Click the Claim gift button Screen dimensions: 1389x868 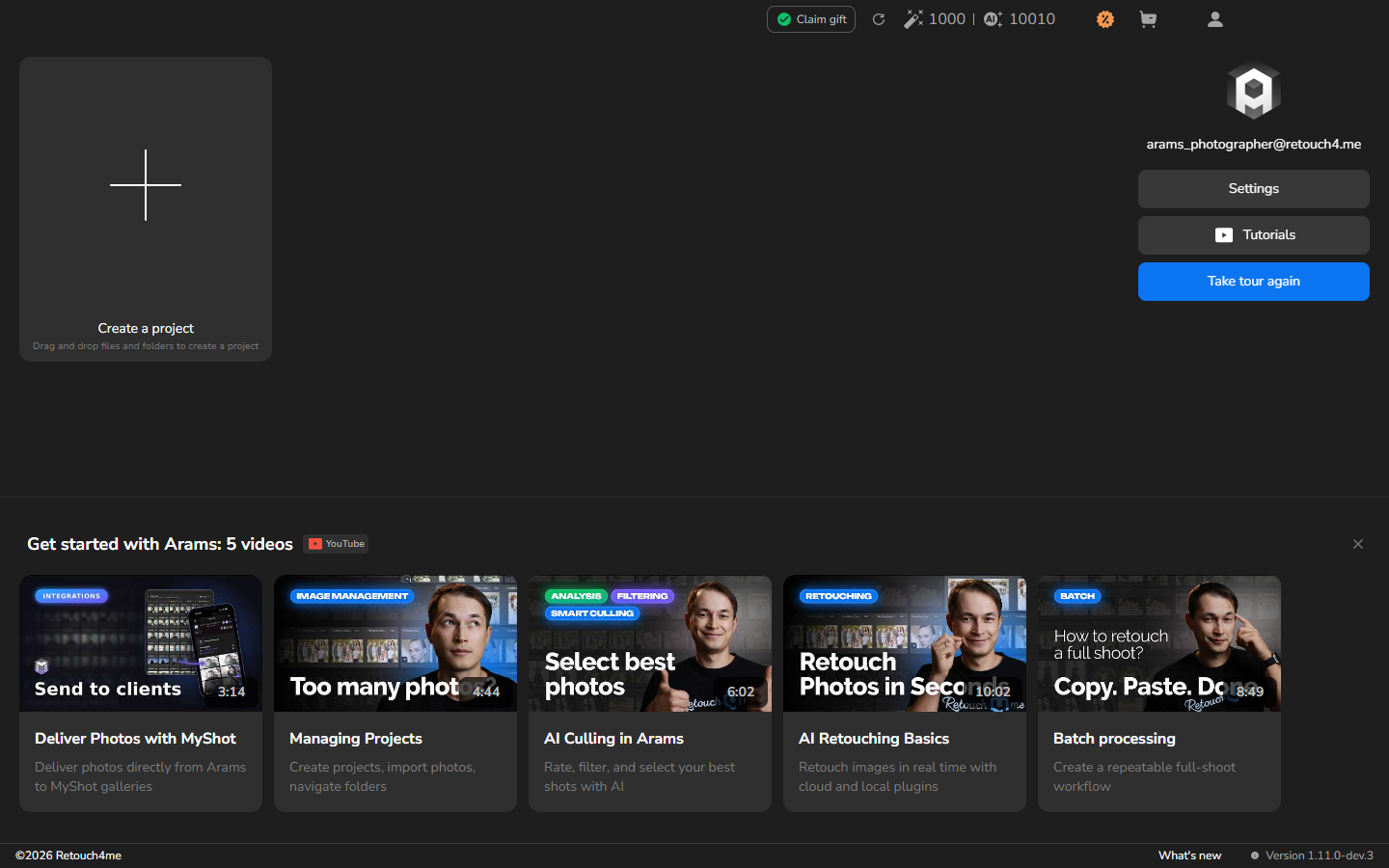click(x=811, y=19)
